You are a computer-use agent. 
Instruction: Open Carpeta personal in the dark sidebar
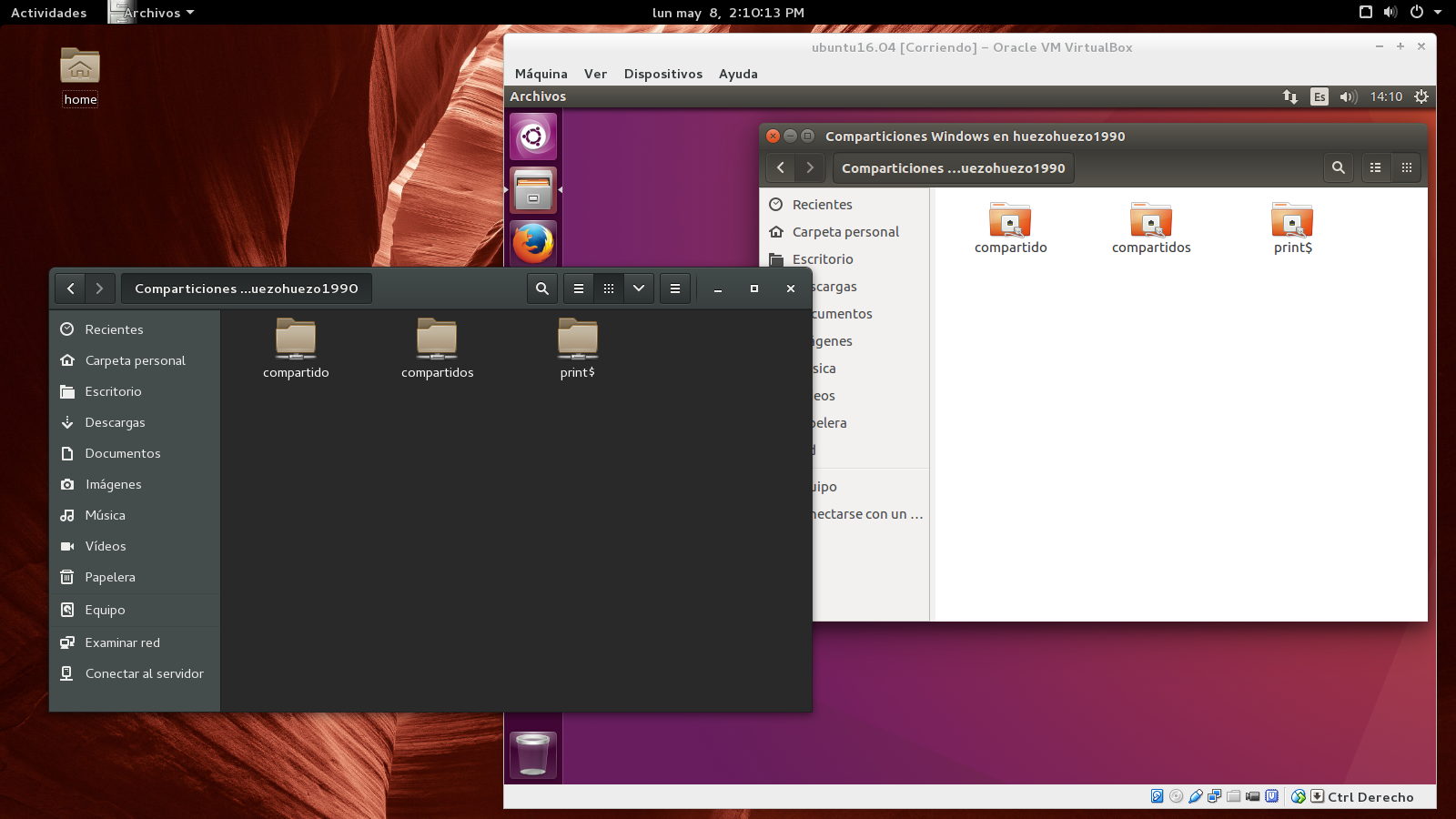pyautogui.click(x=135, y=360)
